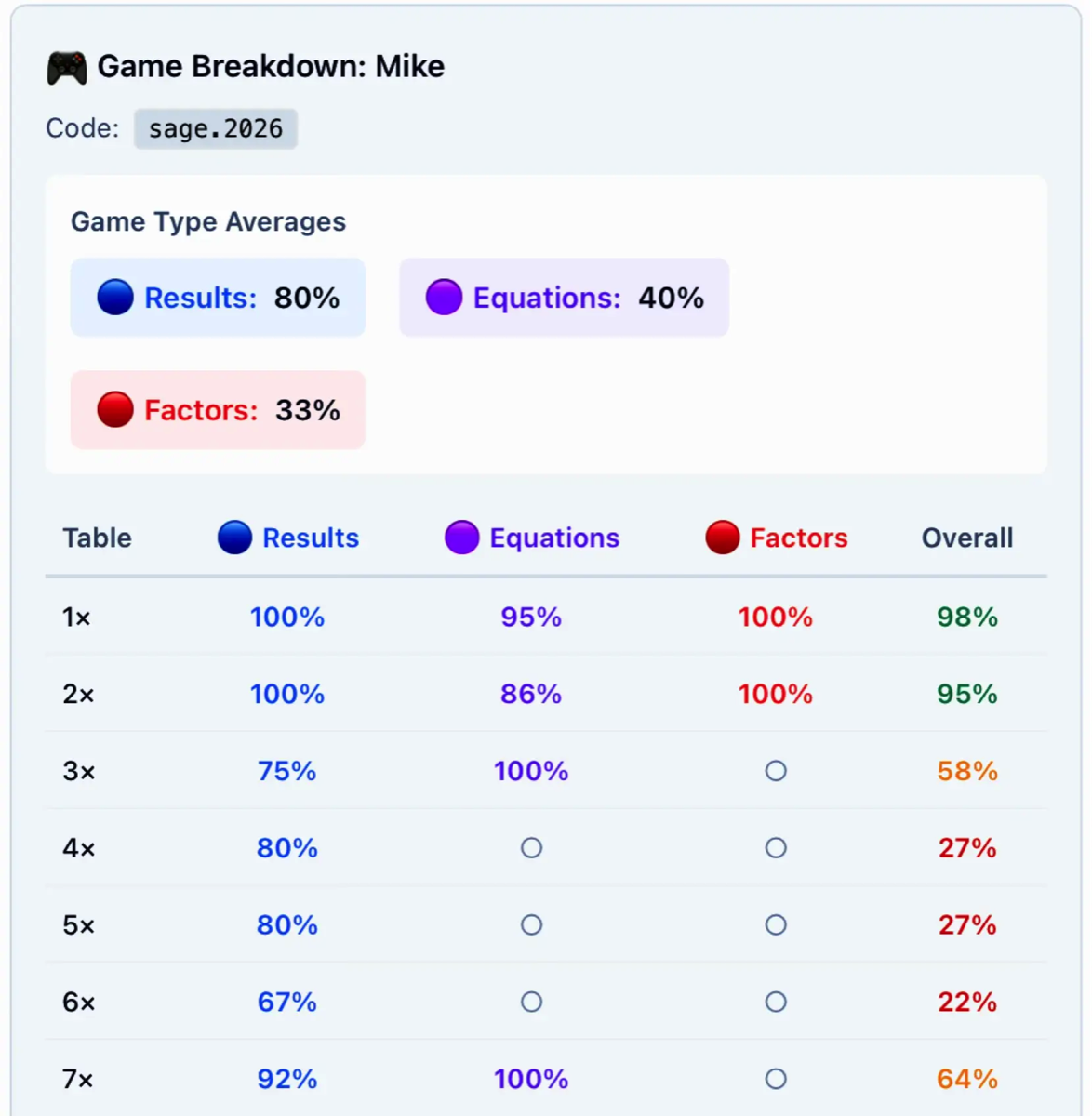Click the empty circle for 3× Factors

(x=776, y=771)
